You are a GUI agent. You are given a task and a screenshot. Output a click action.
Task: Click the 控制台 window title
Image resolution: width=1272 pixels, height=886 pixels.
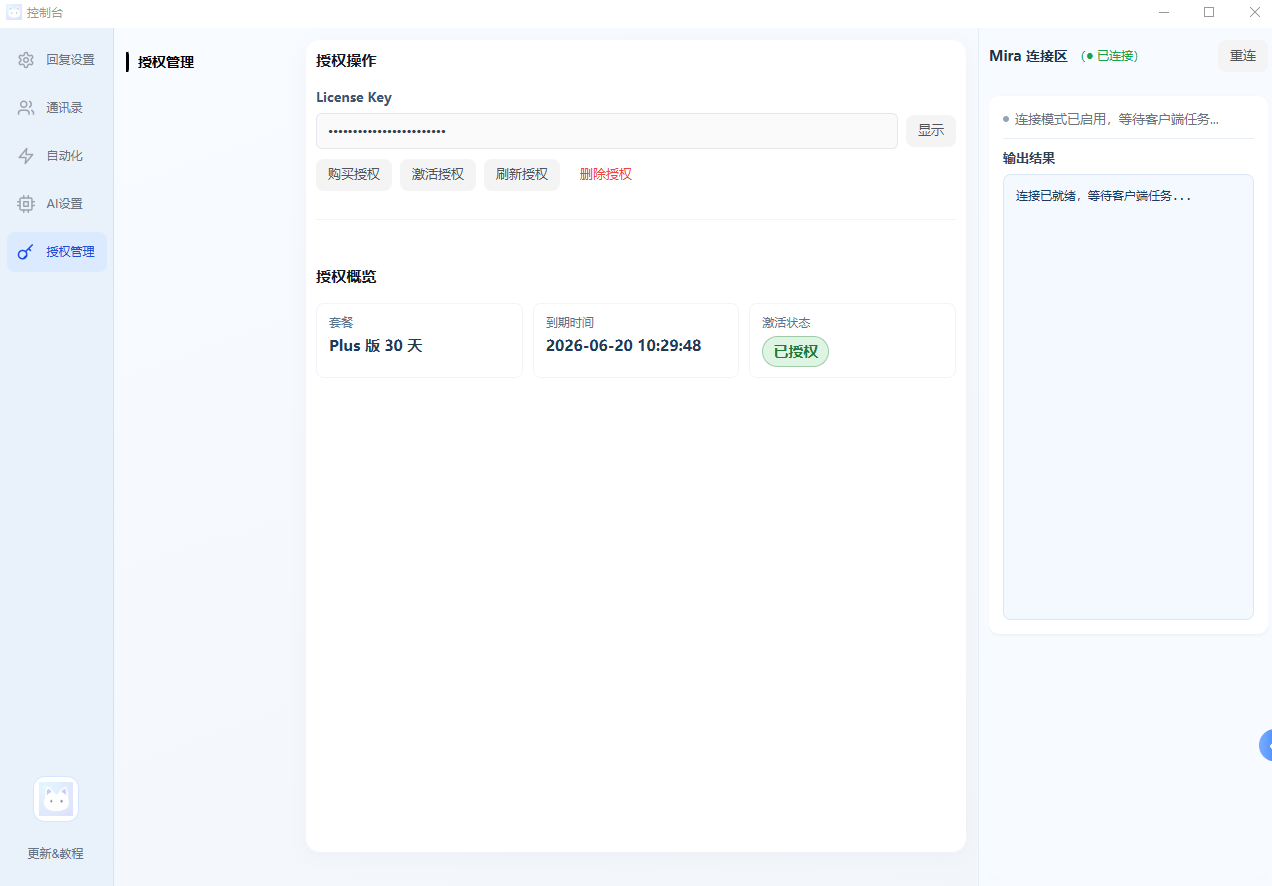[45, 13]
